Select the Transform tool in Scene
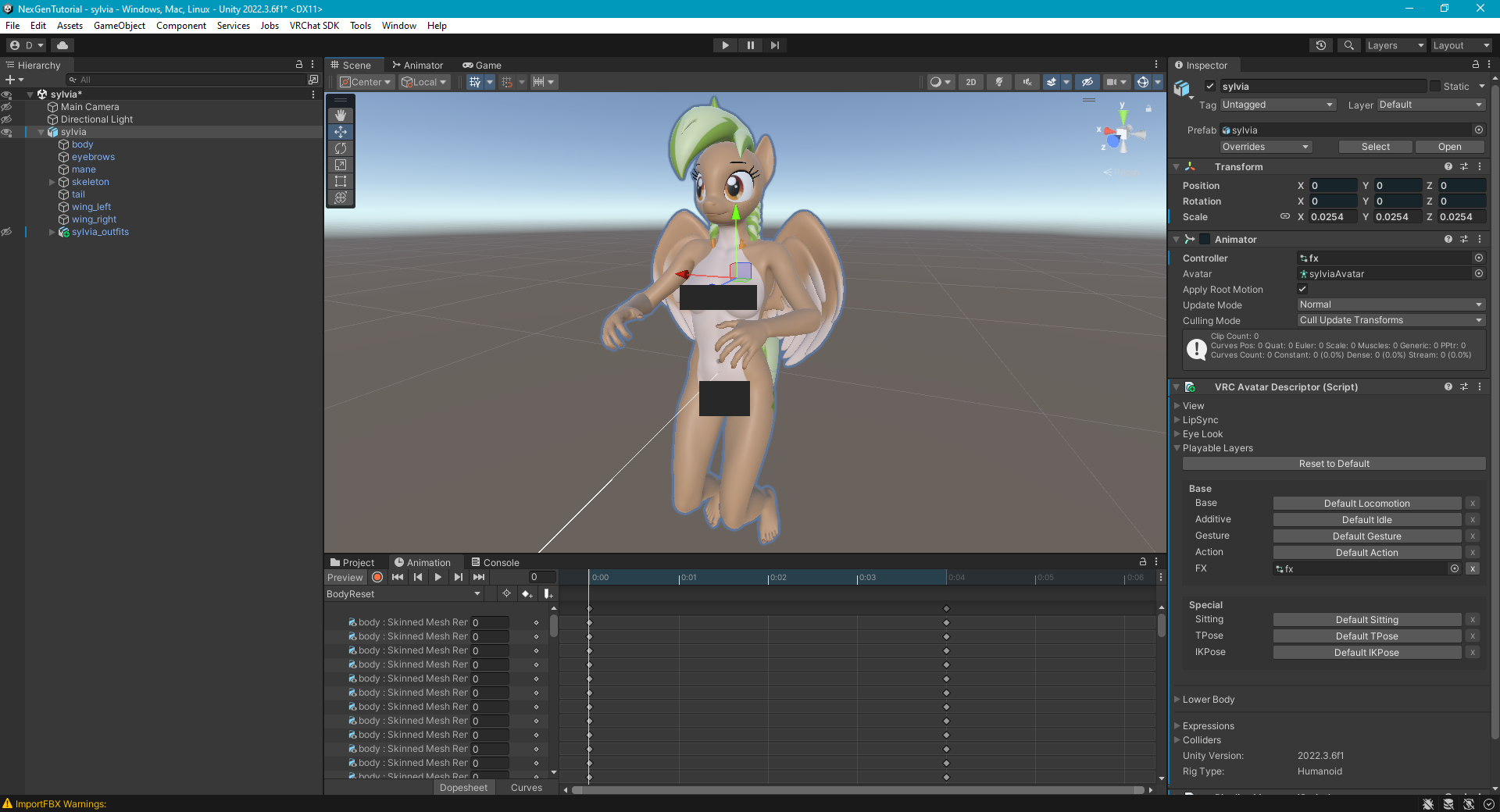This screenshot has width=1500, height=812. [341, 198]
